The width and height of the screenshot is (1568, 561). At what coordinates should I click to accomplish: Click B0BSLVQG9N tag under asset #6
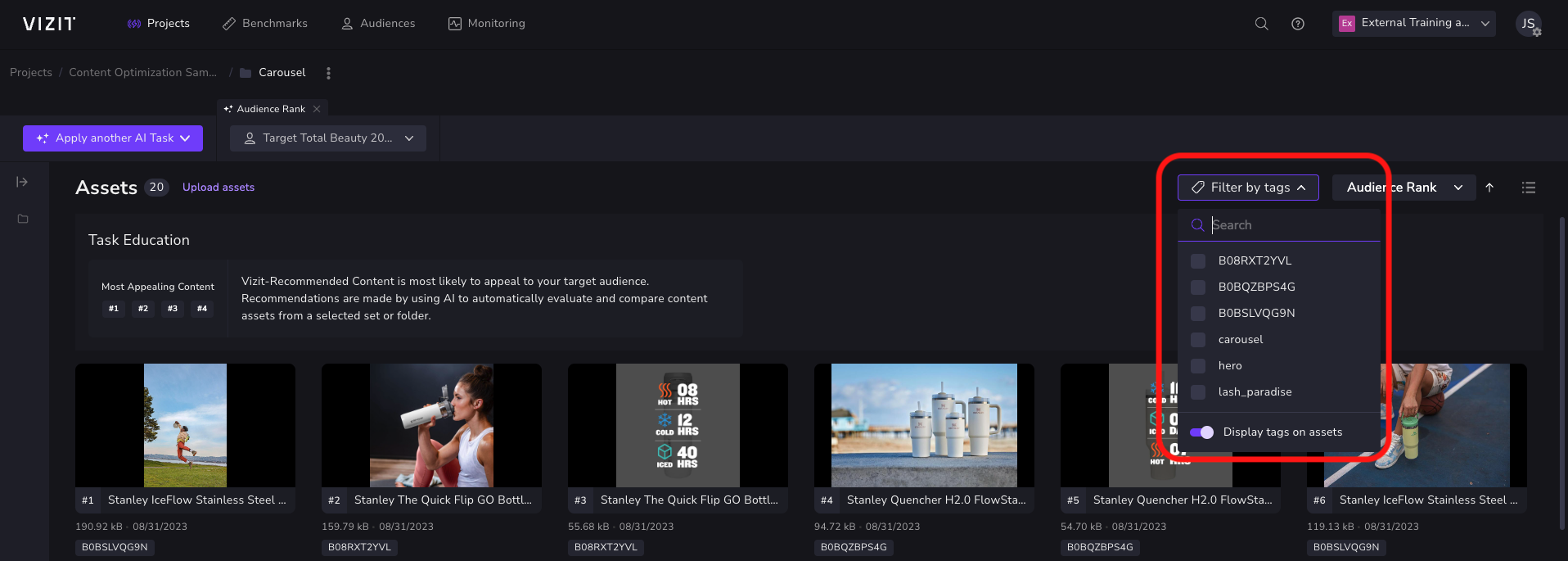click(x=1346, y=547)
